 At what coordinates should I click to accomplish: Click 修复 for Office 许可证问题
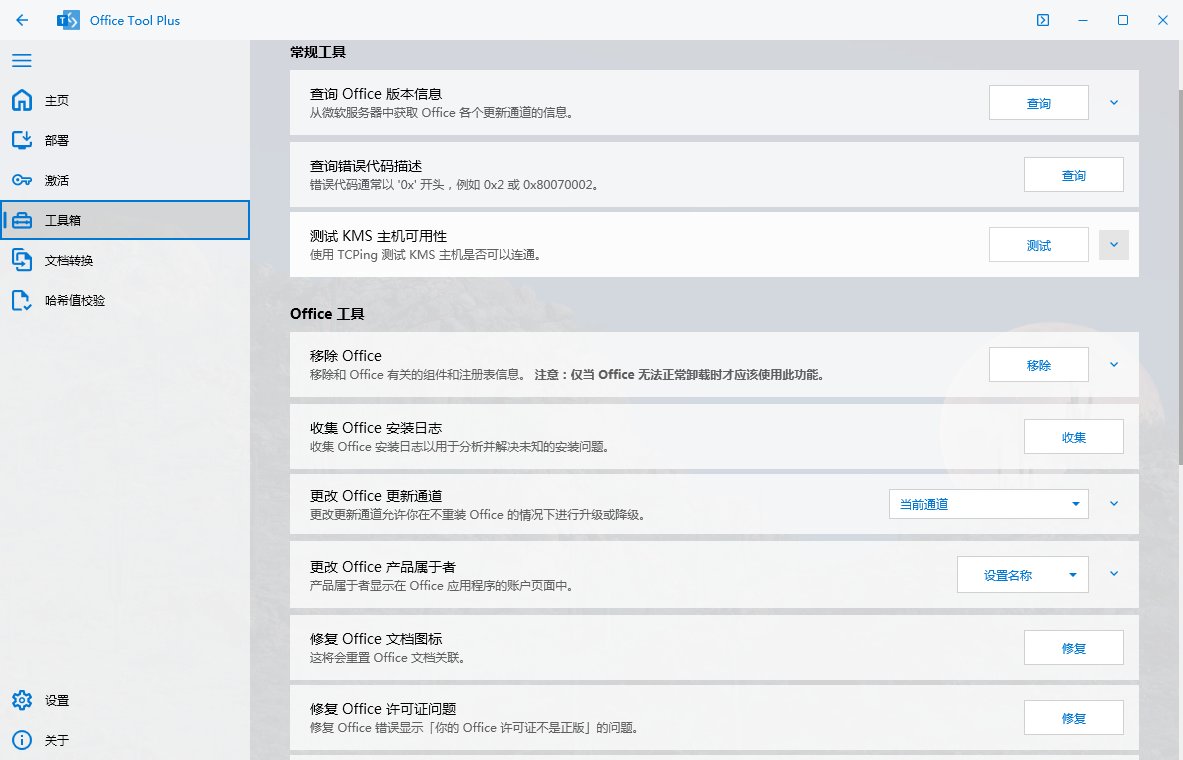pyautogui.click(x=1073, y=718)
